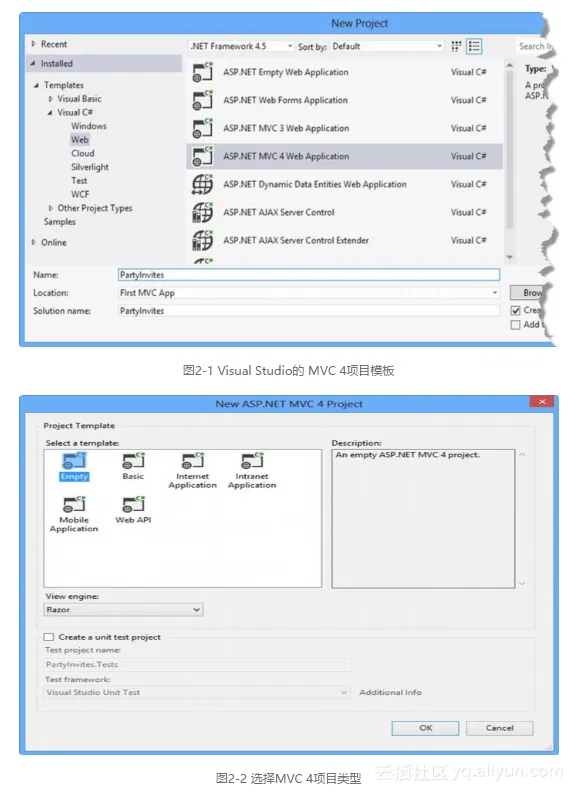Select the Intranet Application template icon

click(x=252, y=461)
